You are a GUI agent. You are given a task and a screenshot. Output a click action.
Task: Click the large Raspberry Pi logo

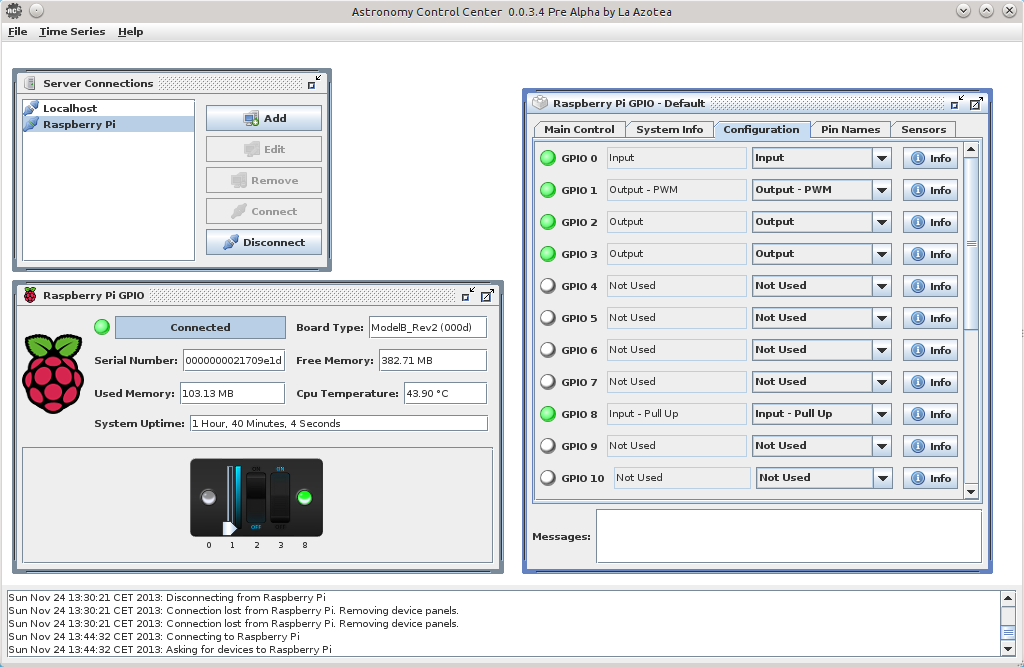(53, 374)
